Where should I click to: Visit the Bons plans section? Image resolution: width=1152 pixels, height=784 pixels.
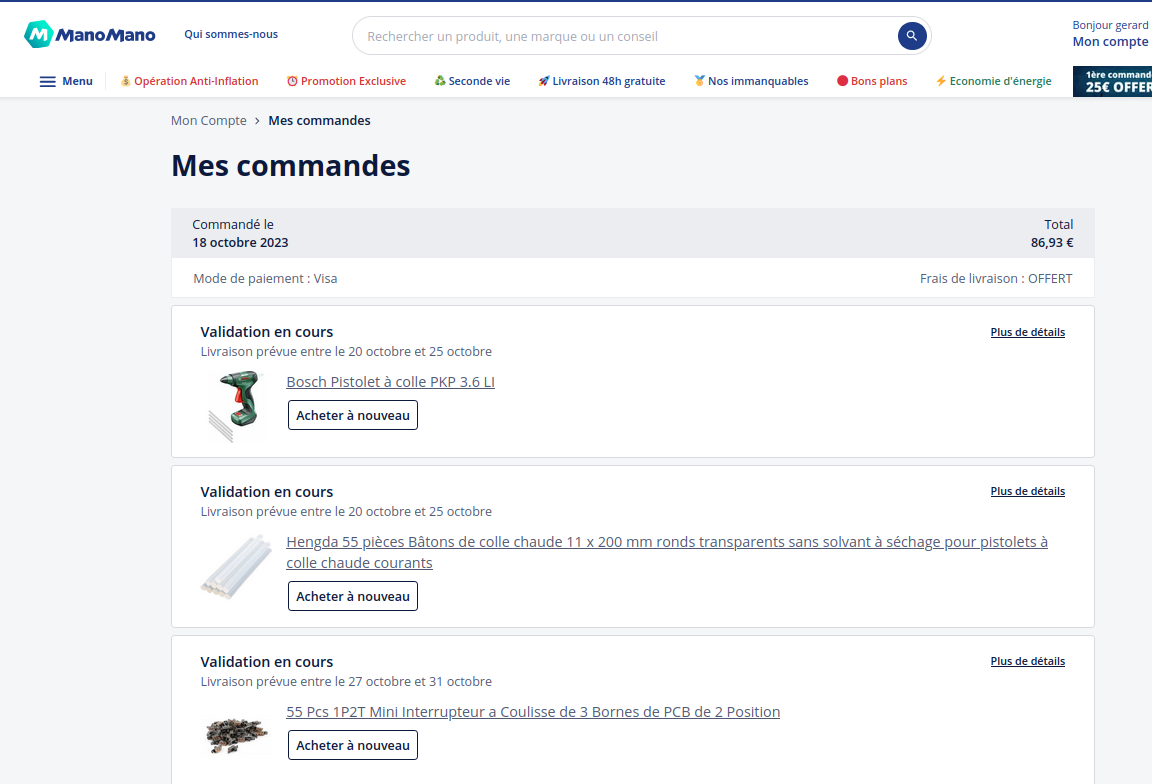point(872,81)
